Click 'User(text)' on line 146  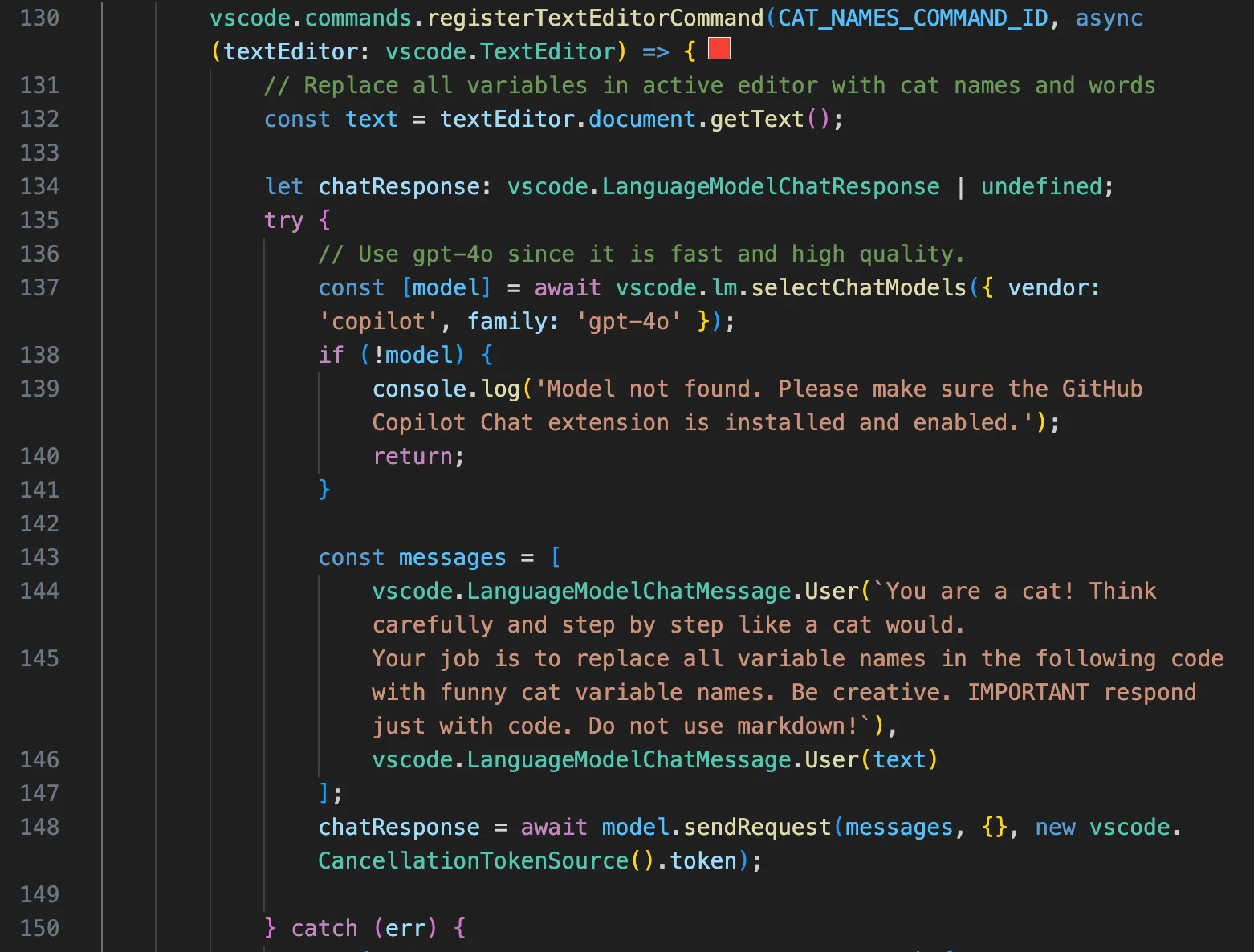click(872, 759)
